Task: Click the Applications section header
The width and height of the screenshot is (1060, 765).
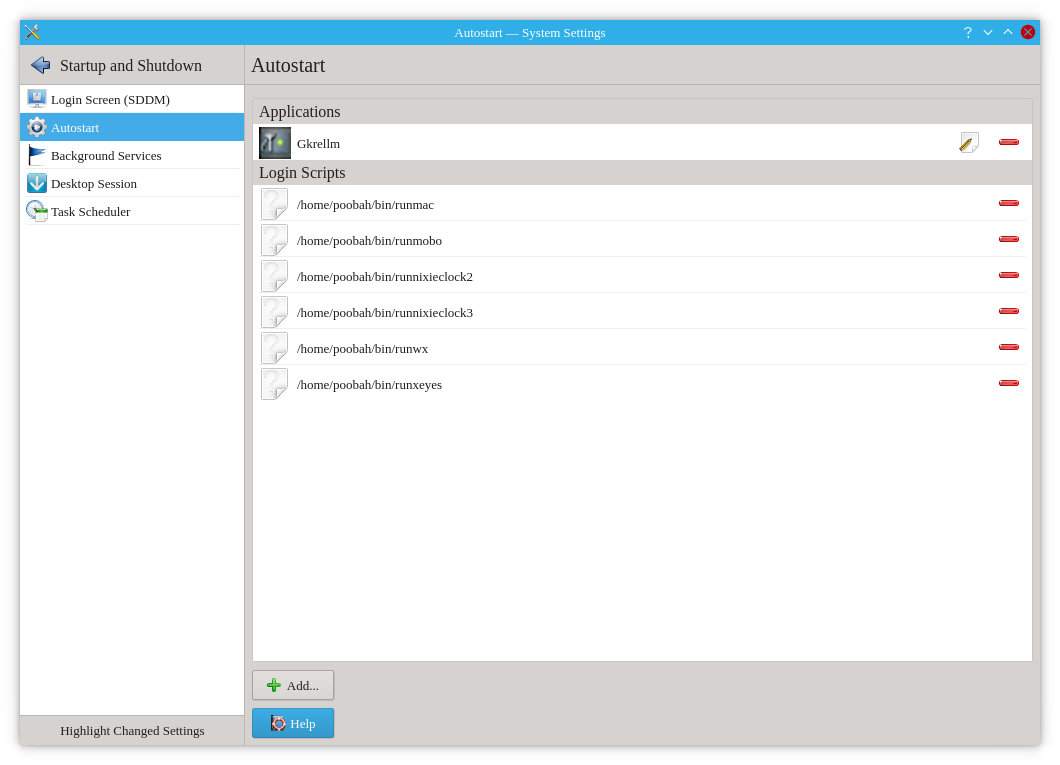Action: click(x=642, y=112)
